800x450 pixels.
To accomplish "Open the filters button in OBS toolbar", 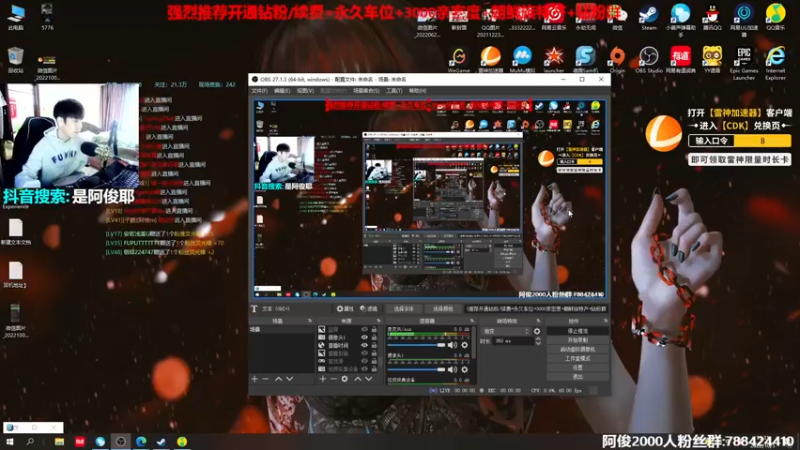I will (x=368, y=309).
